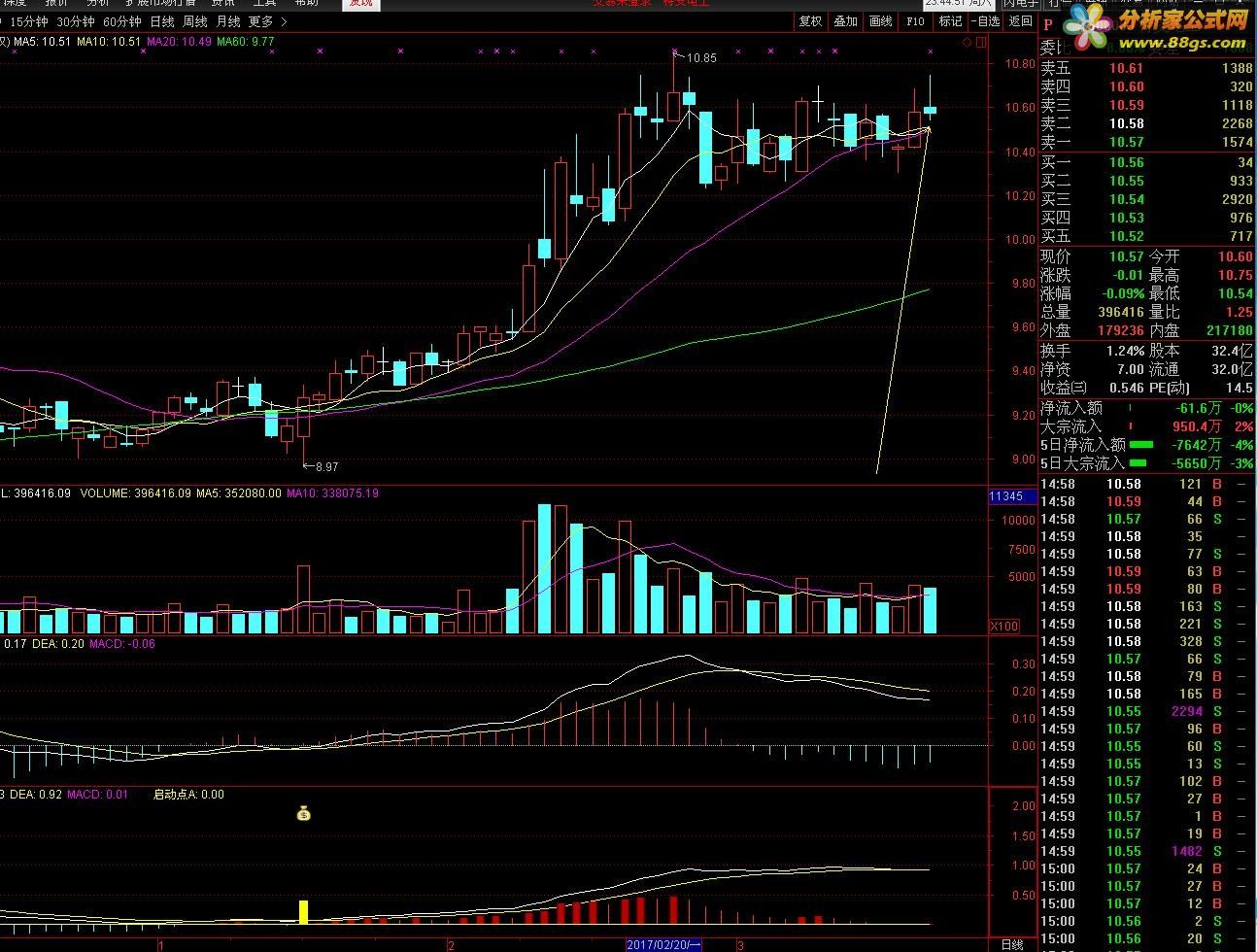Switch chart to 60分钟 period
Image resolution: width=1257 pixels, height=952 pixels.
121,21
